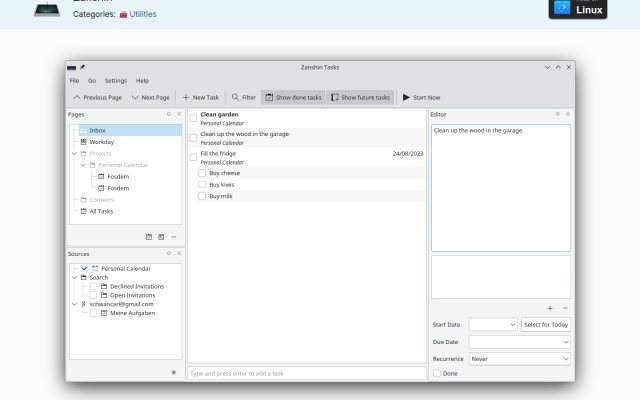Click the editor title text area
The width and height of the screenshot is (640, 400).
tap(501, 188)
